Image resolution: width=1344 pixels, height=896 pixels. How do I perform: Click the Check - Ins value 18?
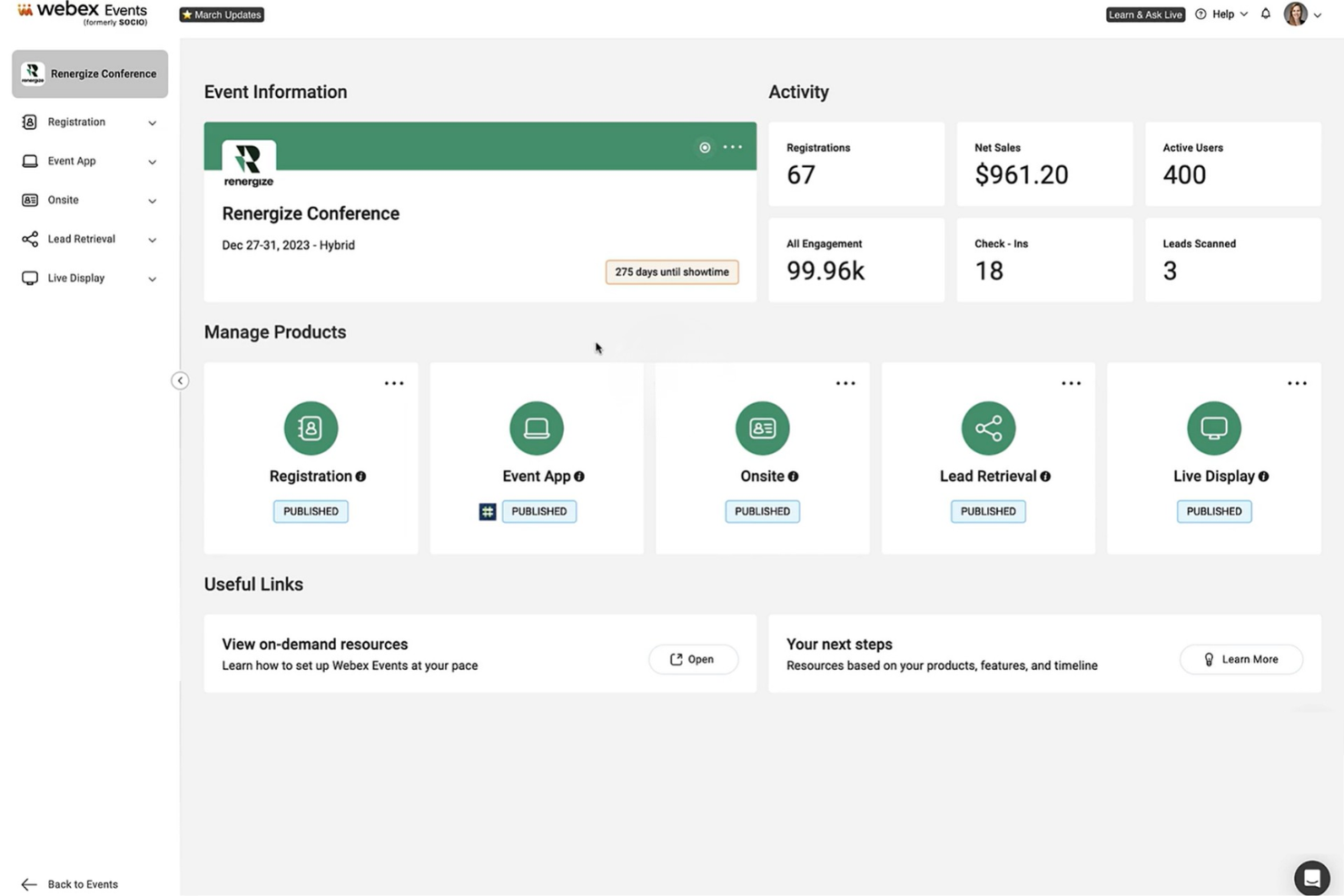click(x=989, y=271)
